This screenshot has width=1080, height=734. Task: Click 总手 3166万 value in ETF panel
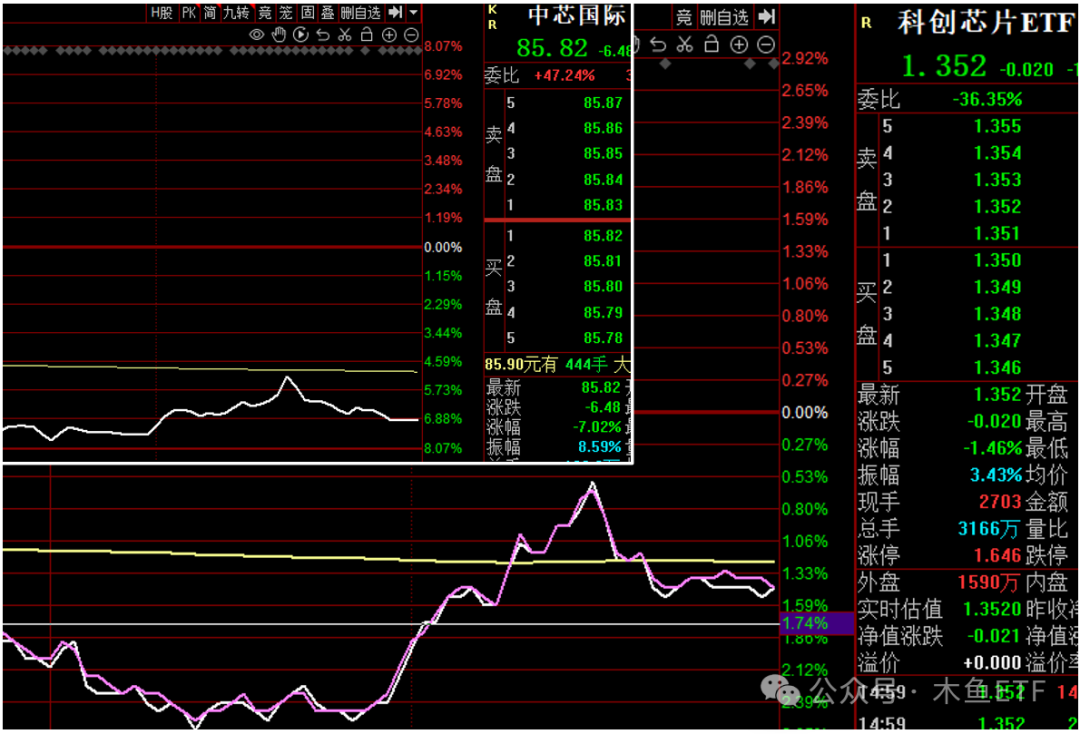pyautogui.click(x=988, y=529)
